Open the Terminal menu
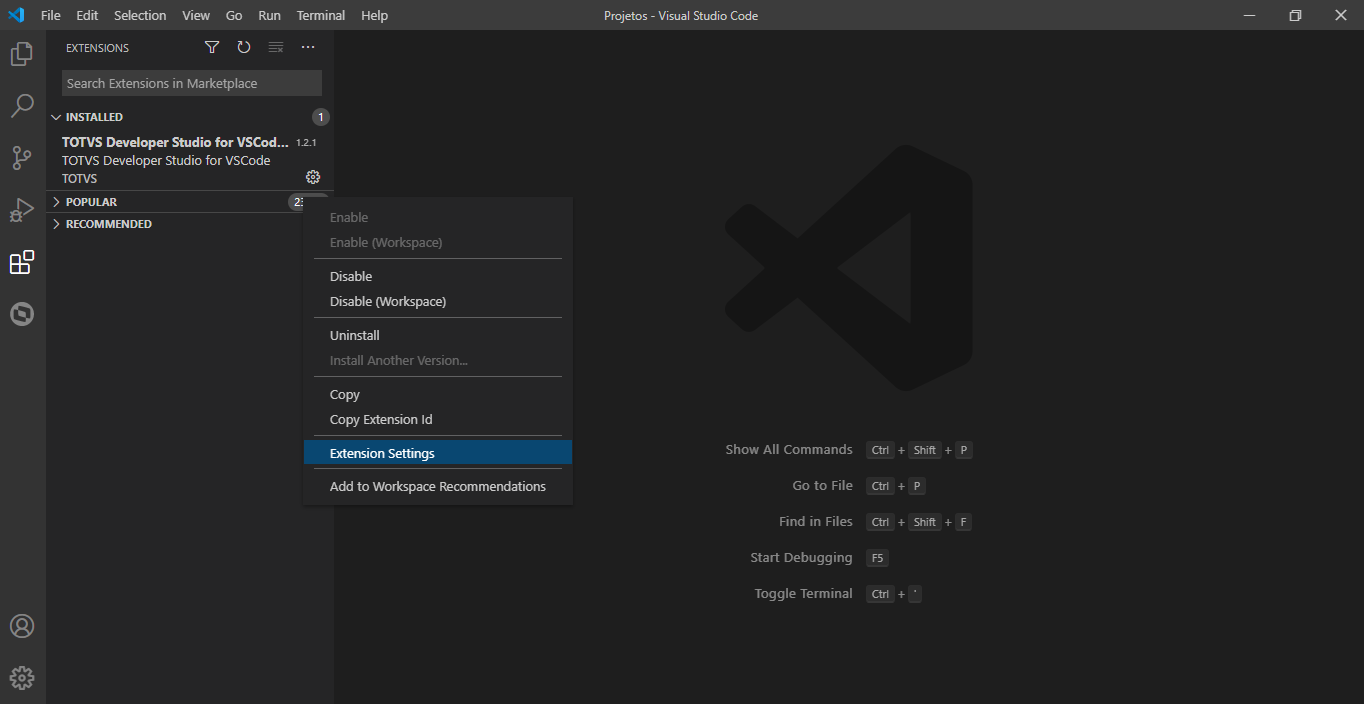 coord(320,15)
